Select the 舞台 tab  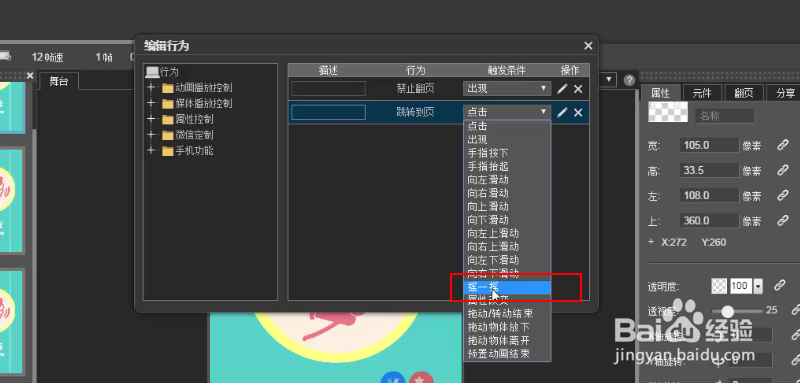pyautogui.click(x=59, y=82)
